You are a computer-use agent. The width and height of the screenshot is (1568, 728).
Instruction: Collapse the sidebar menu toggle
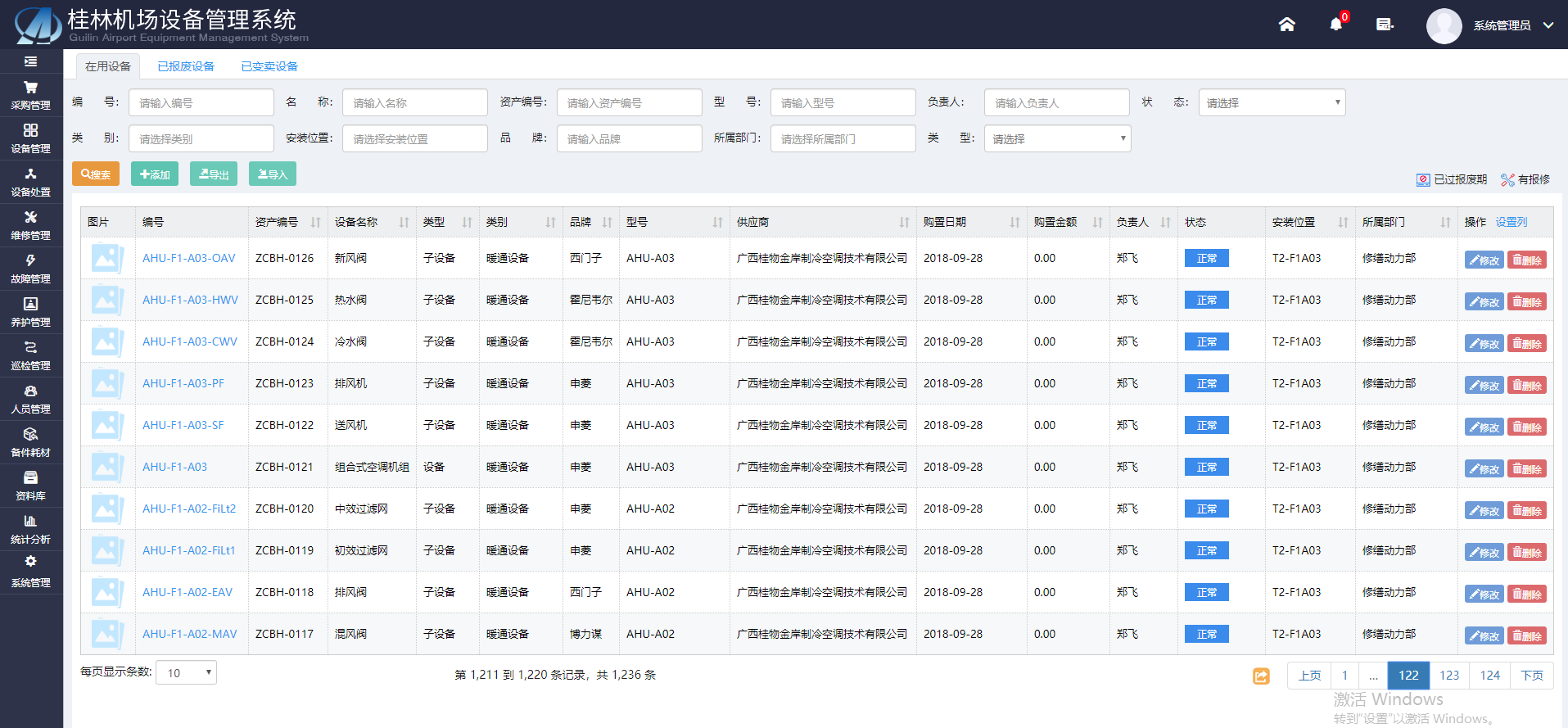pyautogui.click(x=30, y=61)
